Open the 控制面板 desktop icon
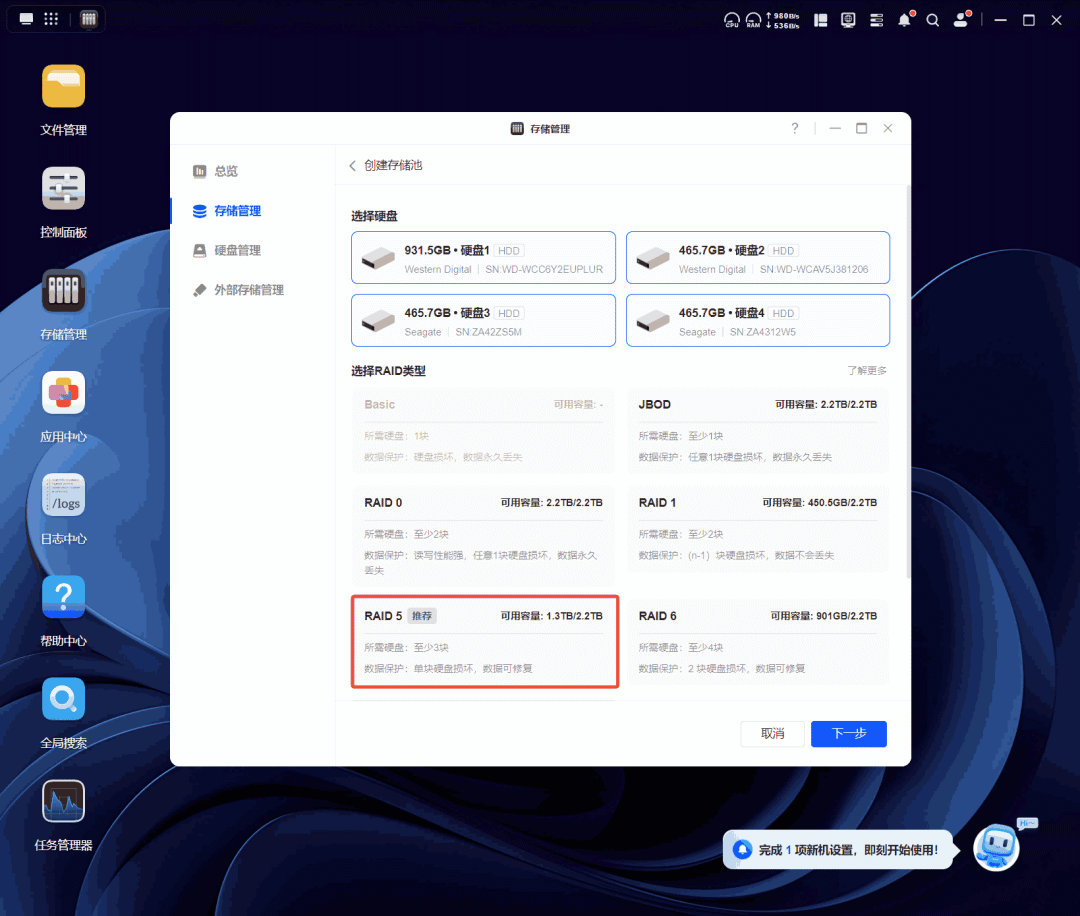Image resolution: width=1080 pixels, height=916 pixels. [x=63, y=188]
